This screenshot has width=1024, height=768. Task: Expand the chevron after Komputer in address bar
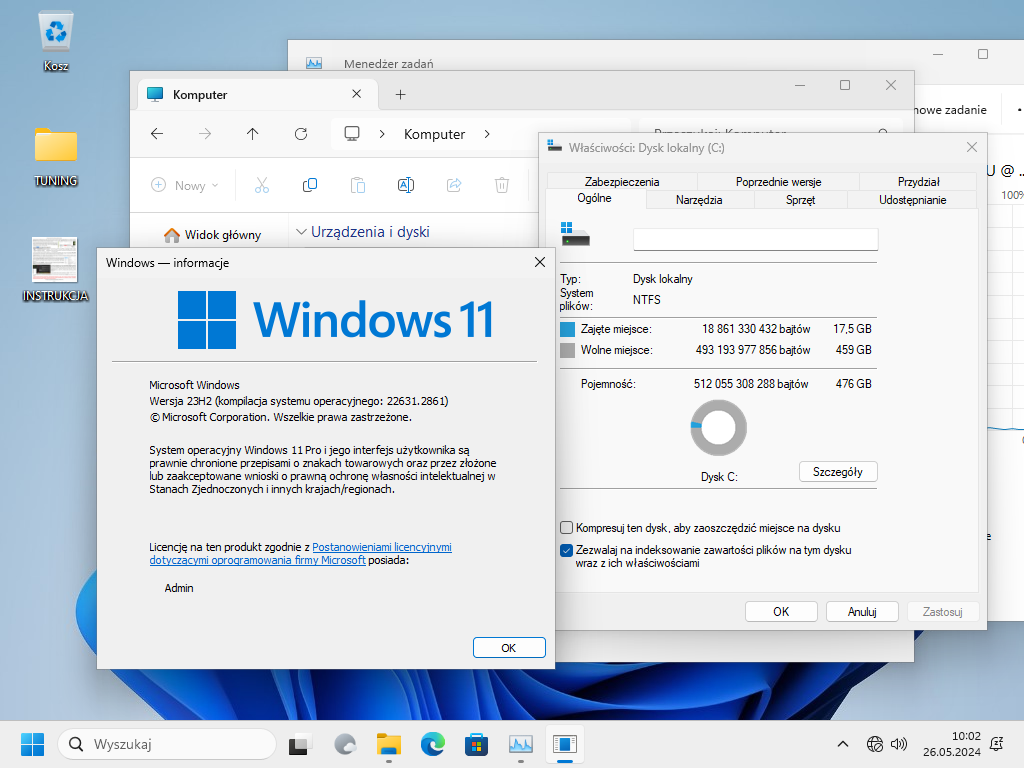pos(487,134)
